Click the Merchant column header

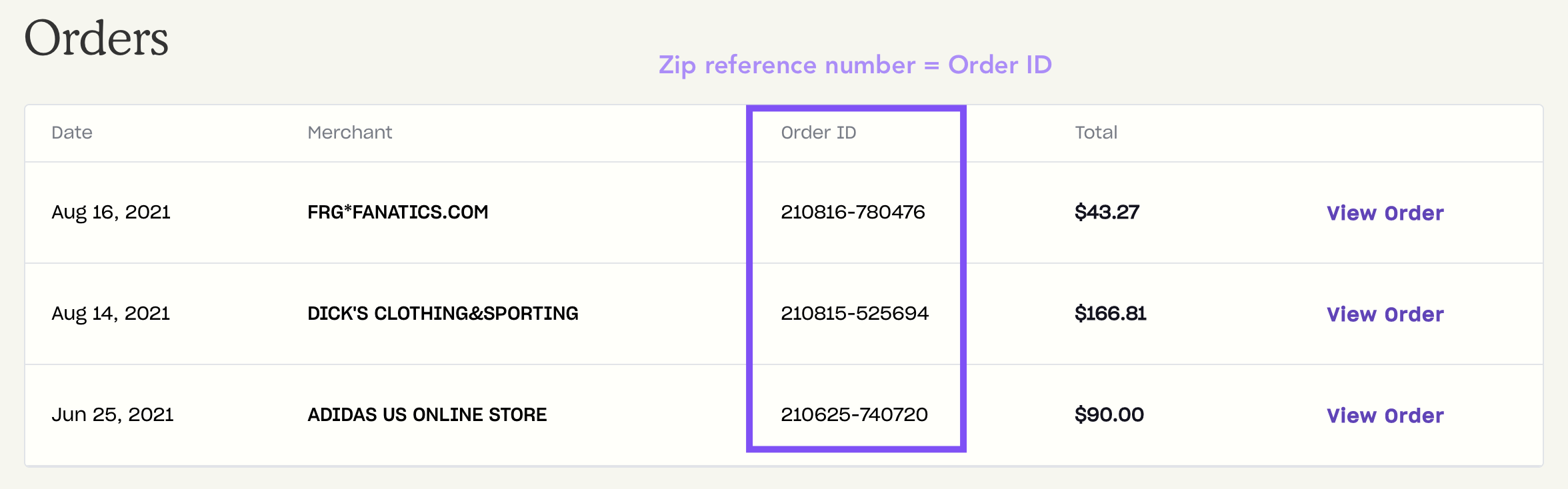tap(350, 133)
